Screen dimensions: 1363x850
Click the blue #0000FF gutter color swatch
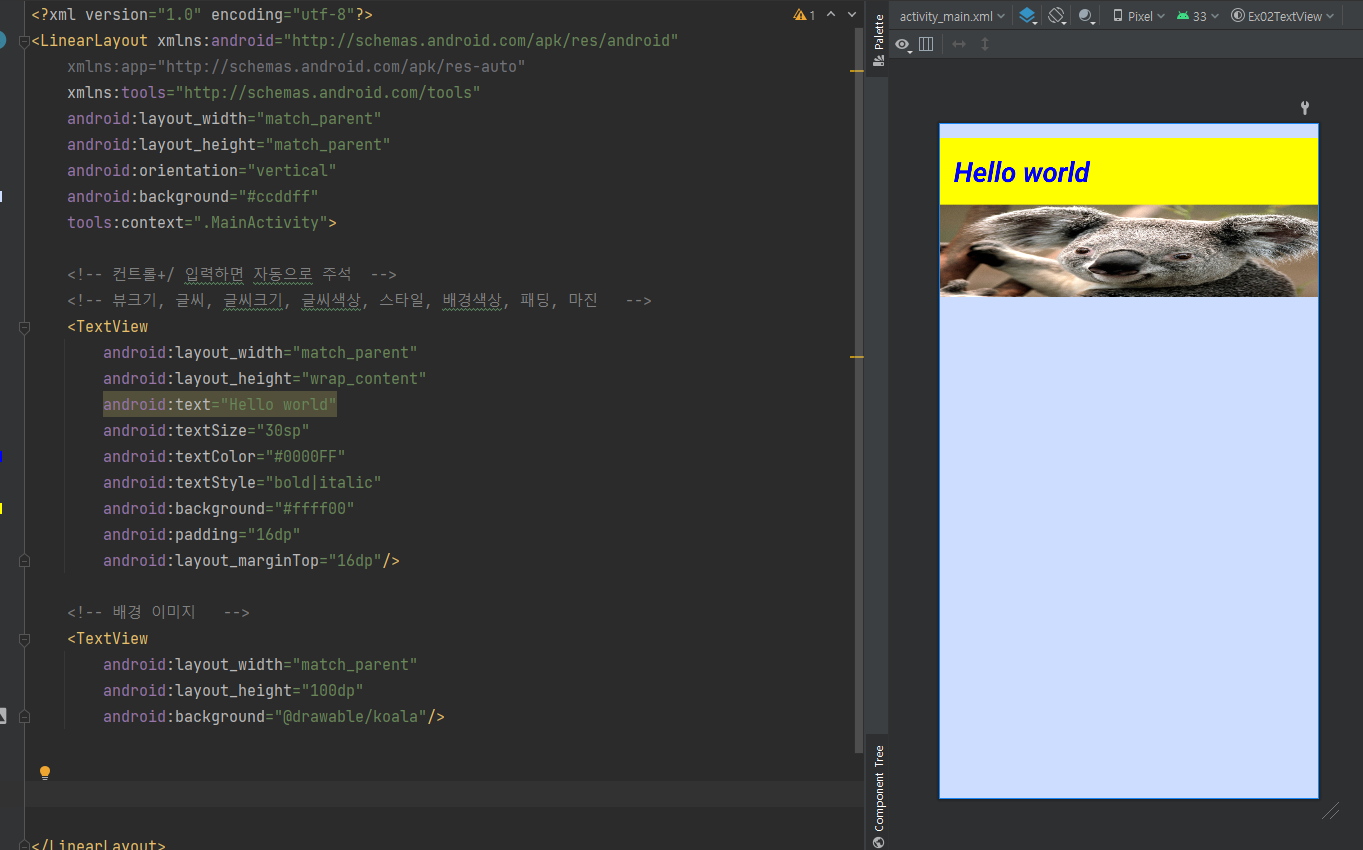click(x=1, y=456)
